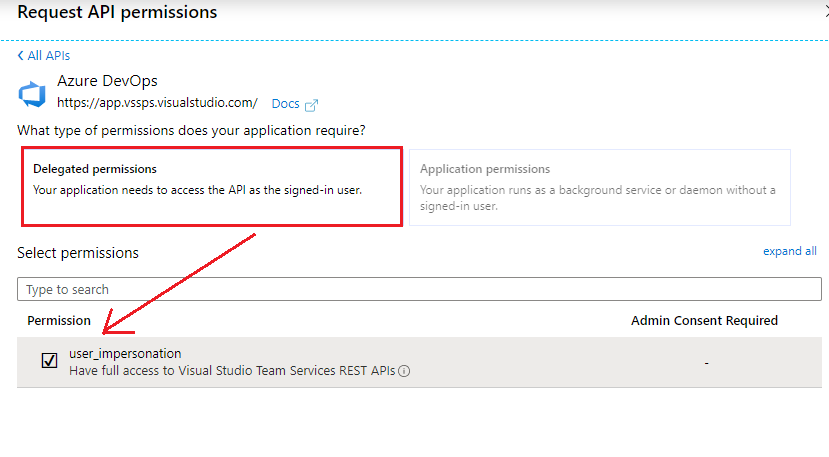
Task: Focus the Type to search field
Action: coord(420,289)
